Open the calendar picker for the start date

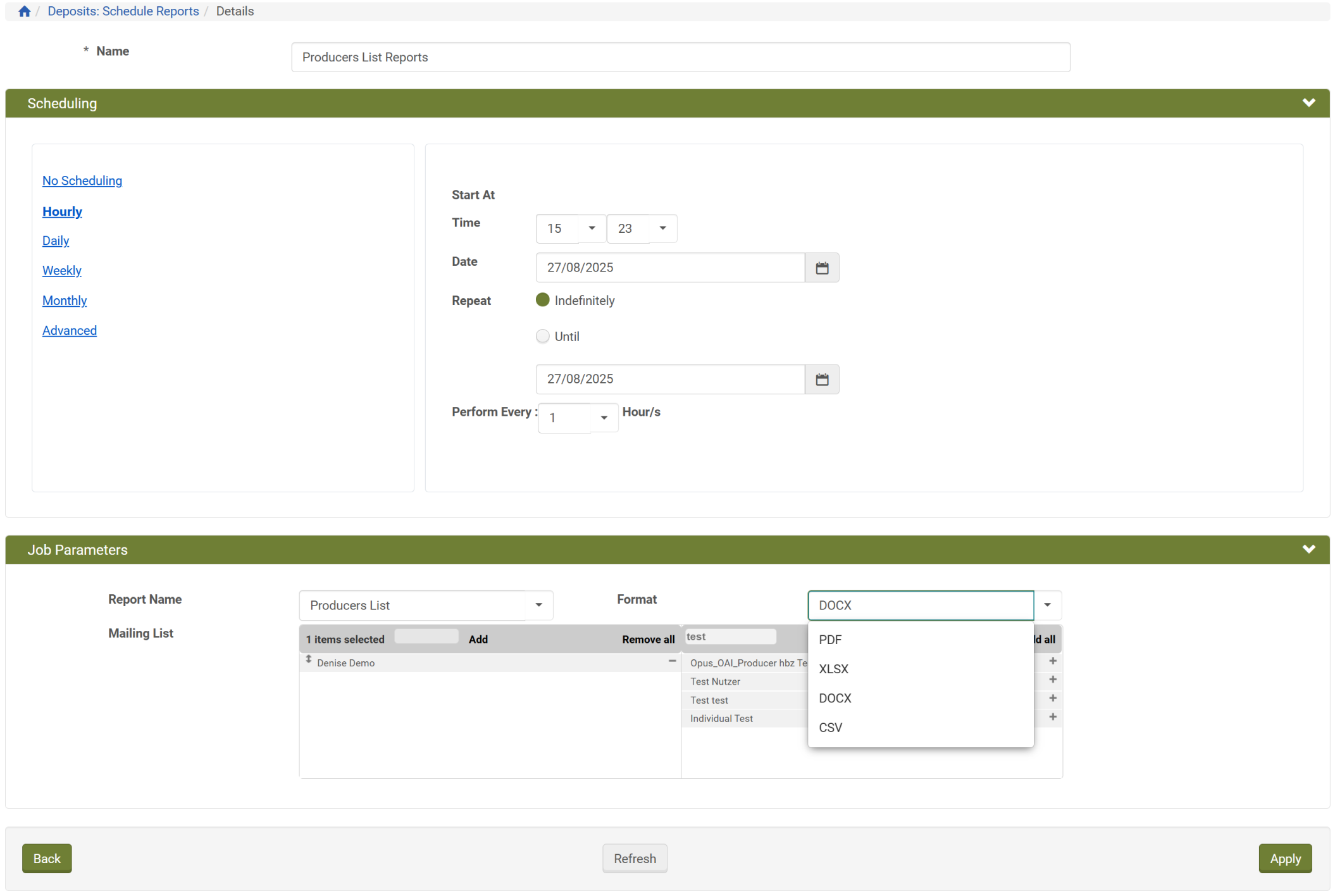(822, 268)
